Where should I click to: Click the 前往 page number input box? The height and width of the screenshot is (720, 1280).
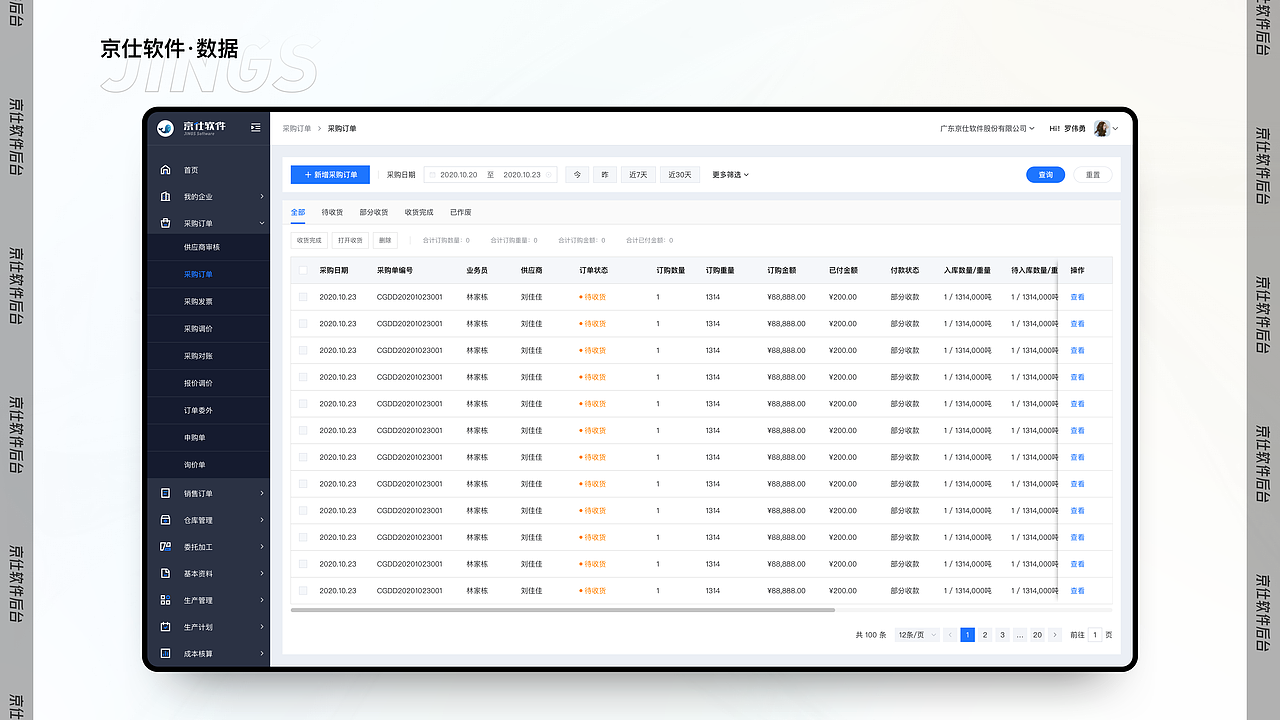pyautogui.click(x=1095, y=635)
